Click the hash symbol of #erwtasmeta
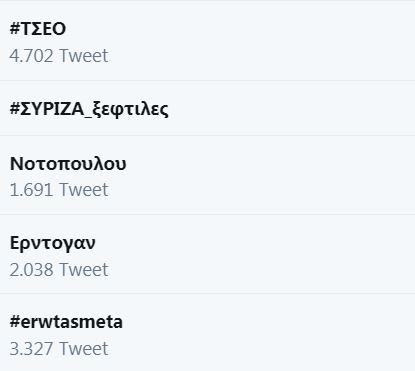 coord(15,322)
